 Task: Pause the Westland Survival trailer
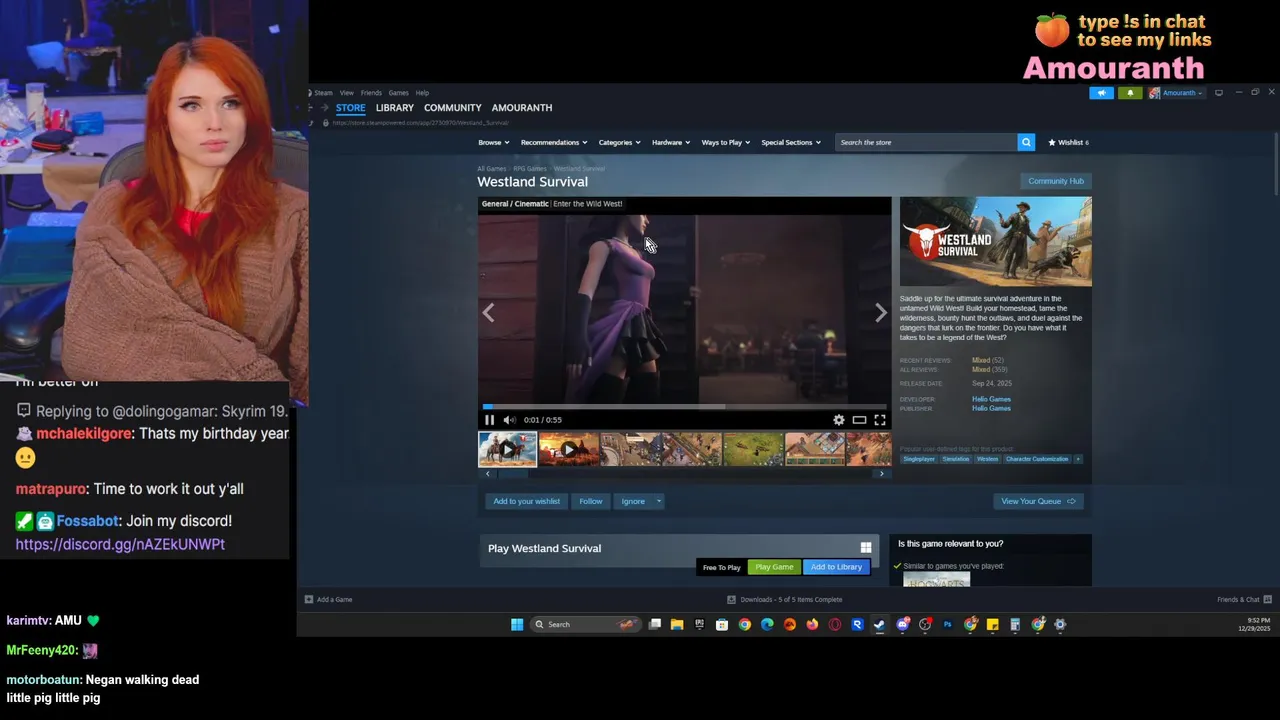tap(489, 420)
